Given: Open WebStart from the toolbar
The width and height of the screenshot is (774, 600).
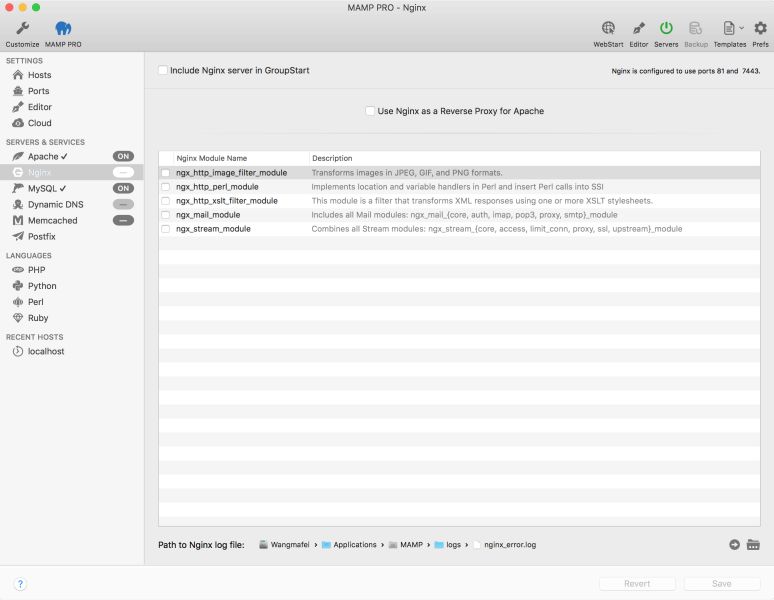Looking at the screenshot, I should [x=608, y=28].
